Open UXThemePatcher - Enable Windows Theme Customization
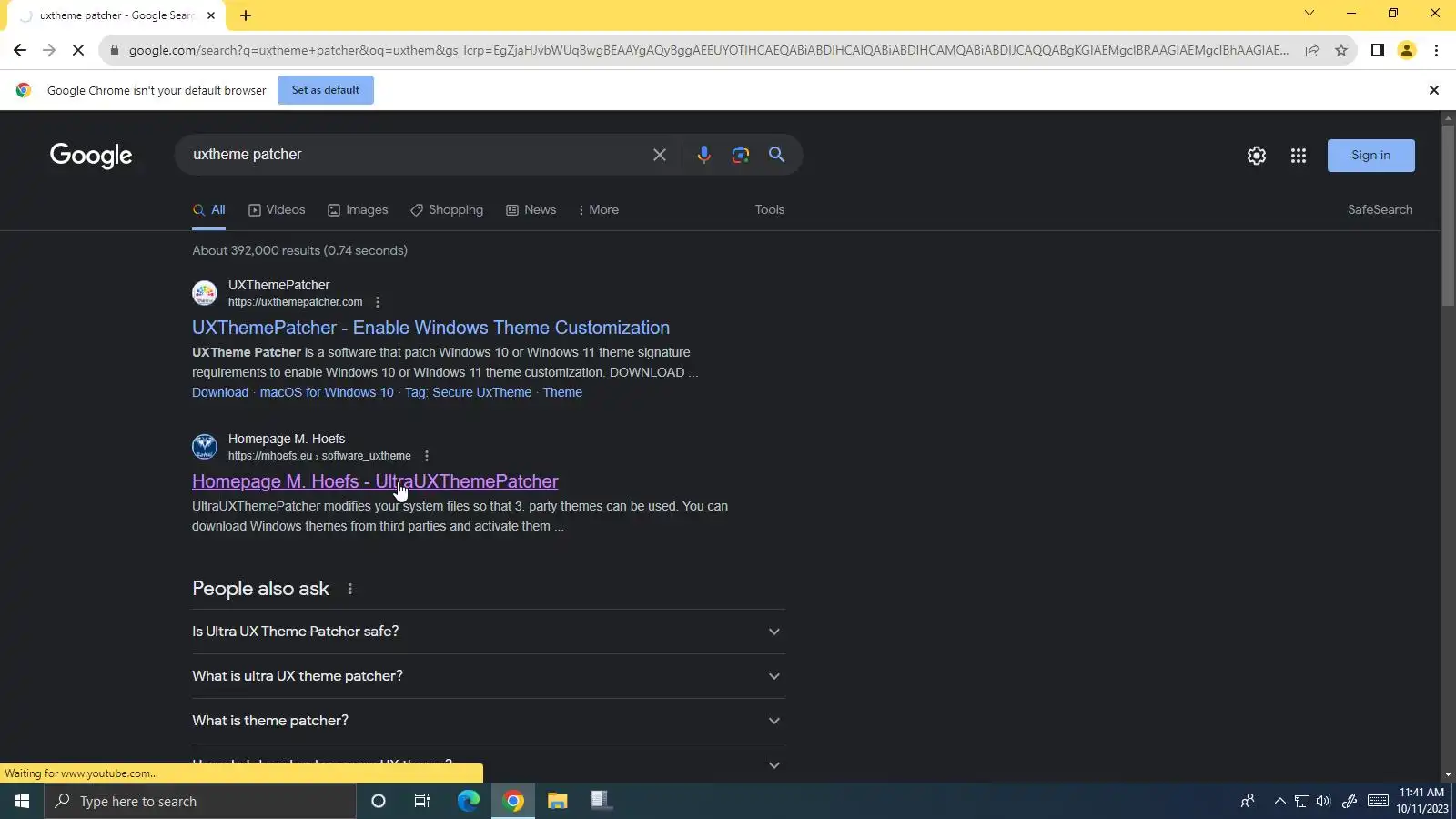Image resolution: width=1456 pixels, height=819 pixels. pos(430,328)
